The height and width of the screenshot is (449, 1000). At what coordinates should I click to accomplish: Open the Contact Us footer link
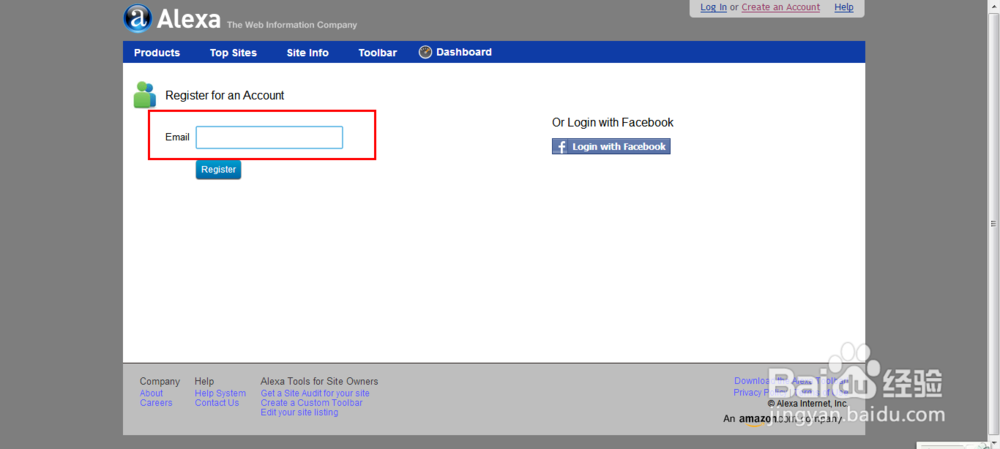(x=217, y=403)
